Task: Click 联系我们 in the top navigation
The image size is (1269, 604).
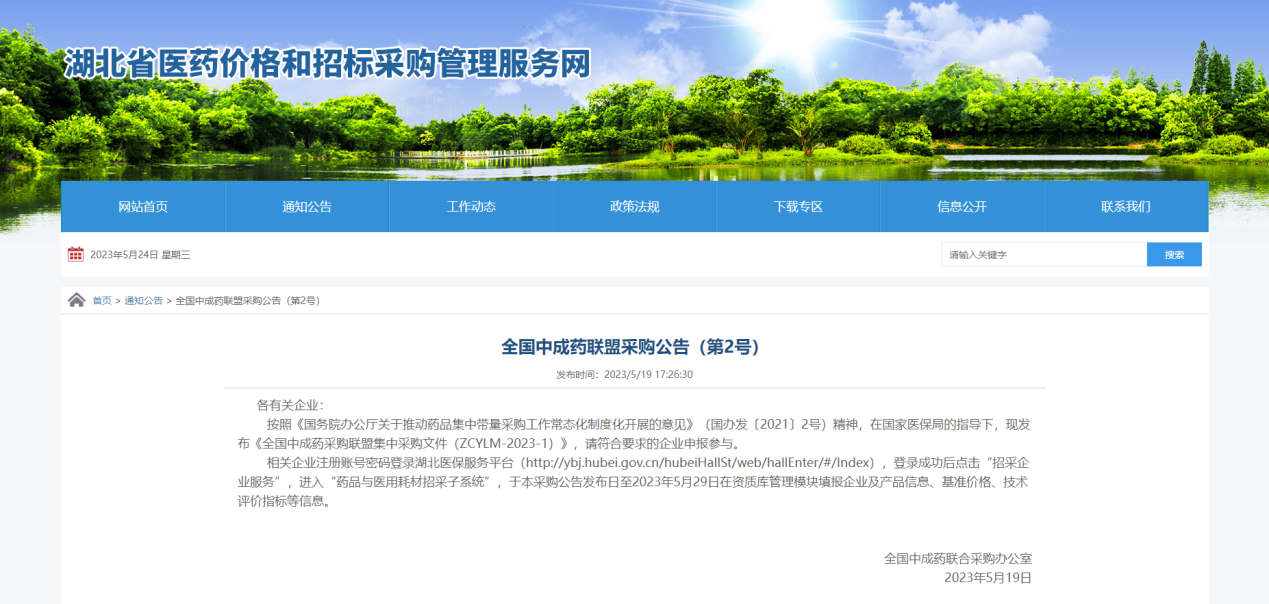Action: tap(1126, 207)
